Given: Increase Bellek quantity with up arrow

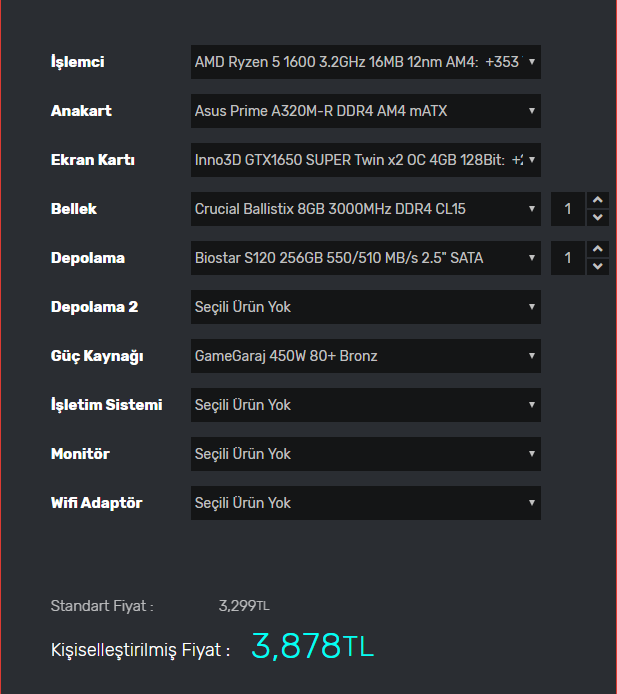Looking at the screenshot, I should tap(598, 200).
